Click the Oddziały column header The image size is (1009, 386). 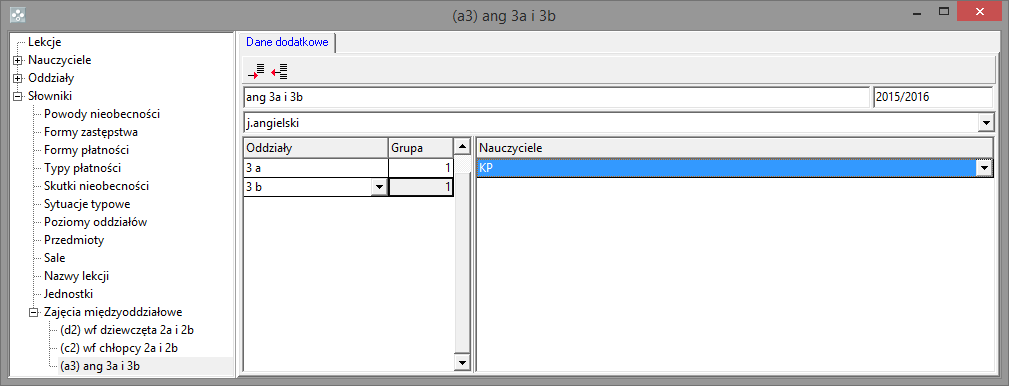pos(315,148)
